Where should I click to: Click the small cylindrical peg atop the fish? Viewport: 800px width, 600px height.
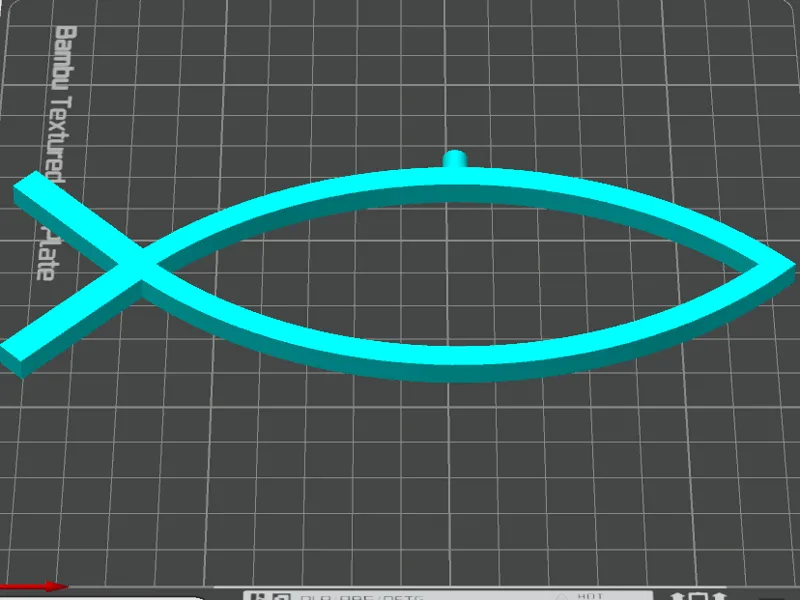click(x=455, y=159)
